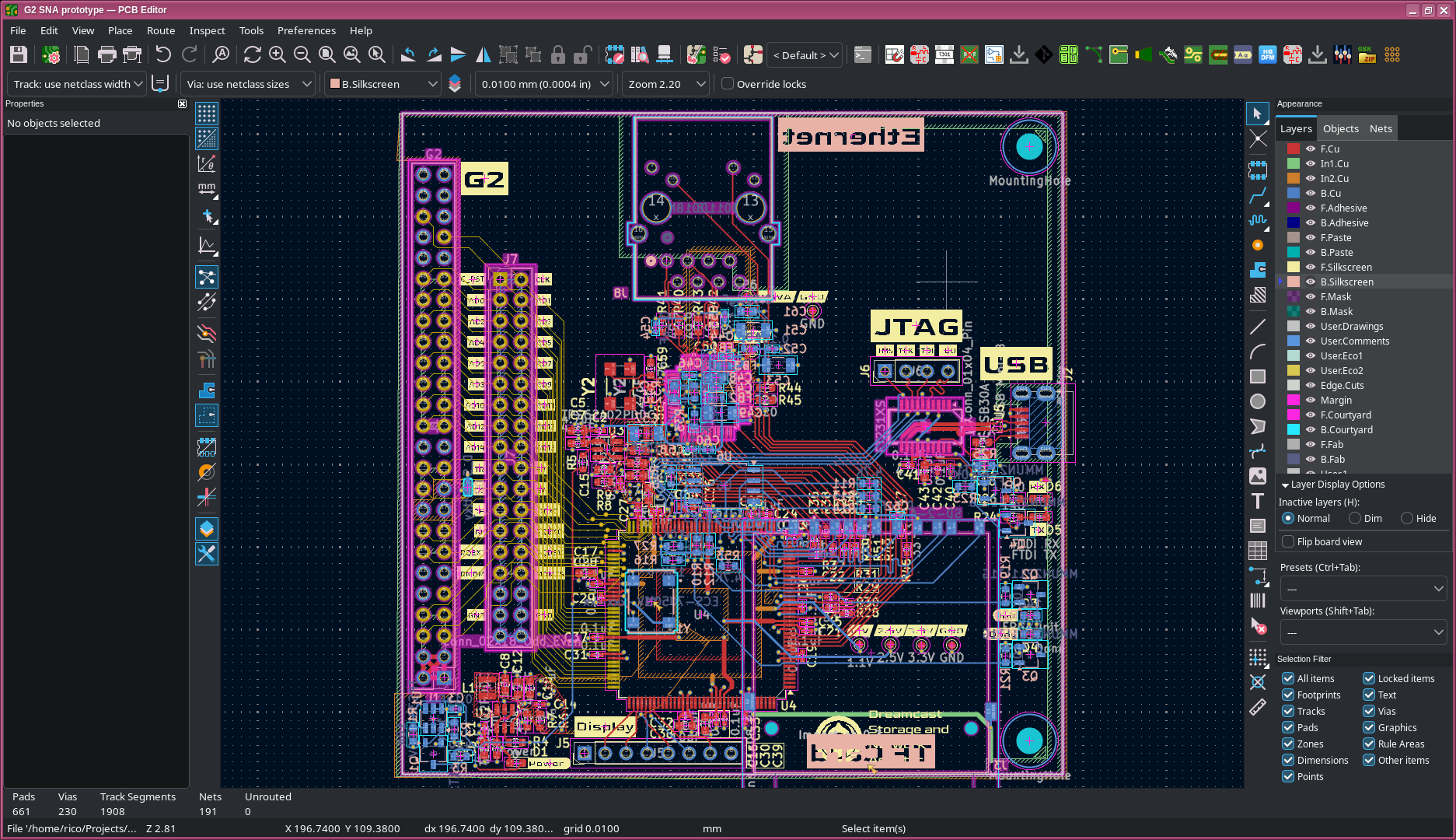
Task: Select the Route tracks tool
Action: pos(1258,194)
